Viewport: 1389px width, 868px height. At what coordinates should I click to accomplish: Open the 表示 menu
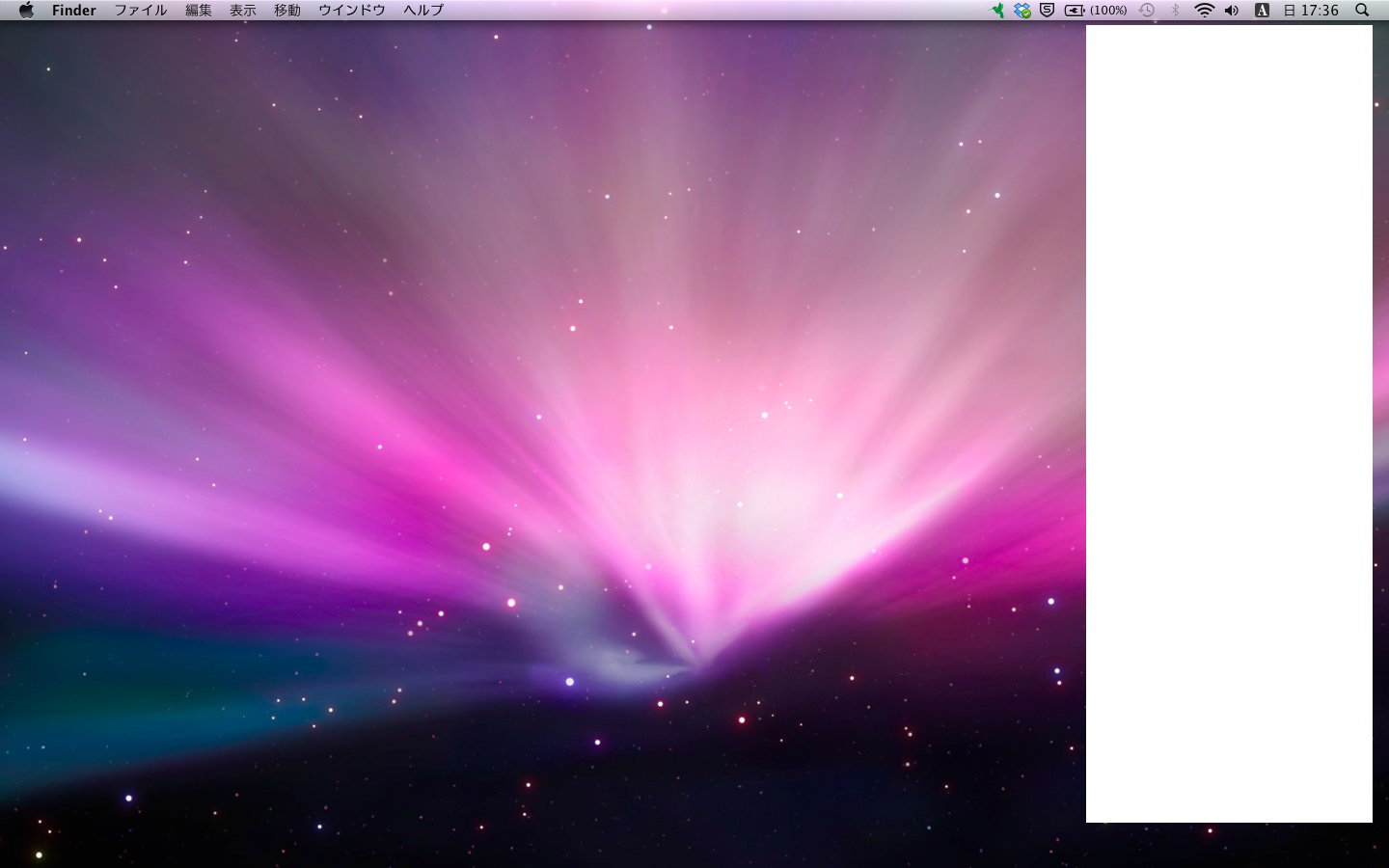(243, 11)
